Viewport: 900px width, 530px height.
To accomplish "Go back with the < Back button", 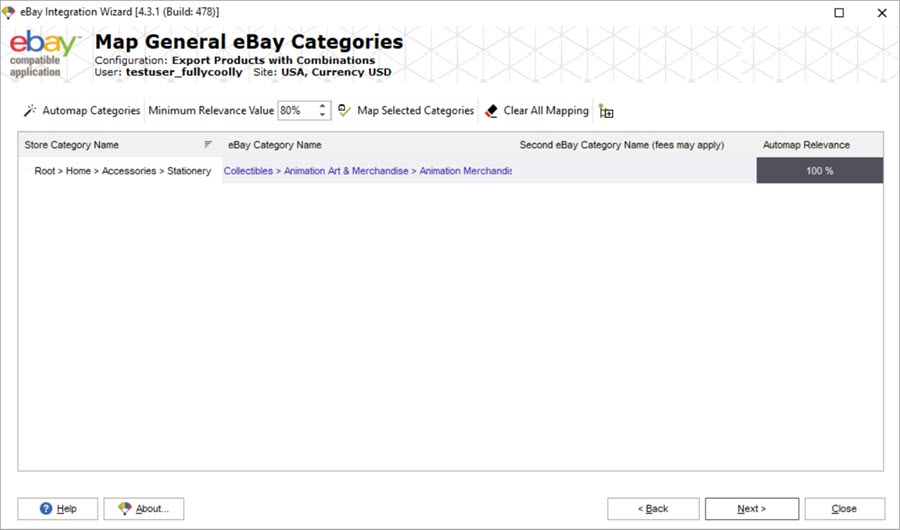I will coord(653,509).
